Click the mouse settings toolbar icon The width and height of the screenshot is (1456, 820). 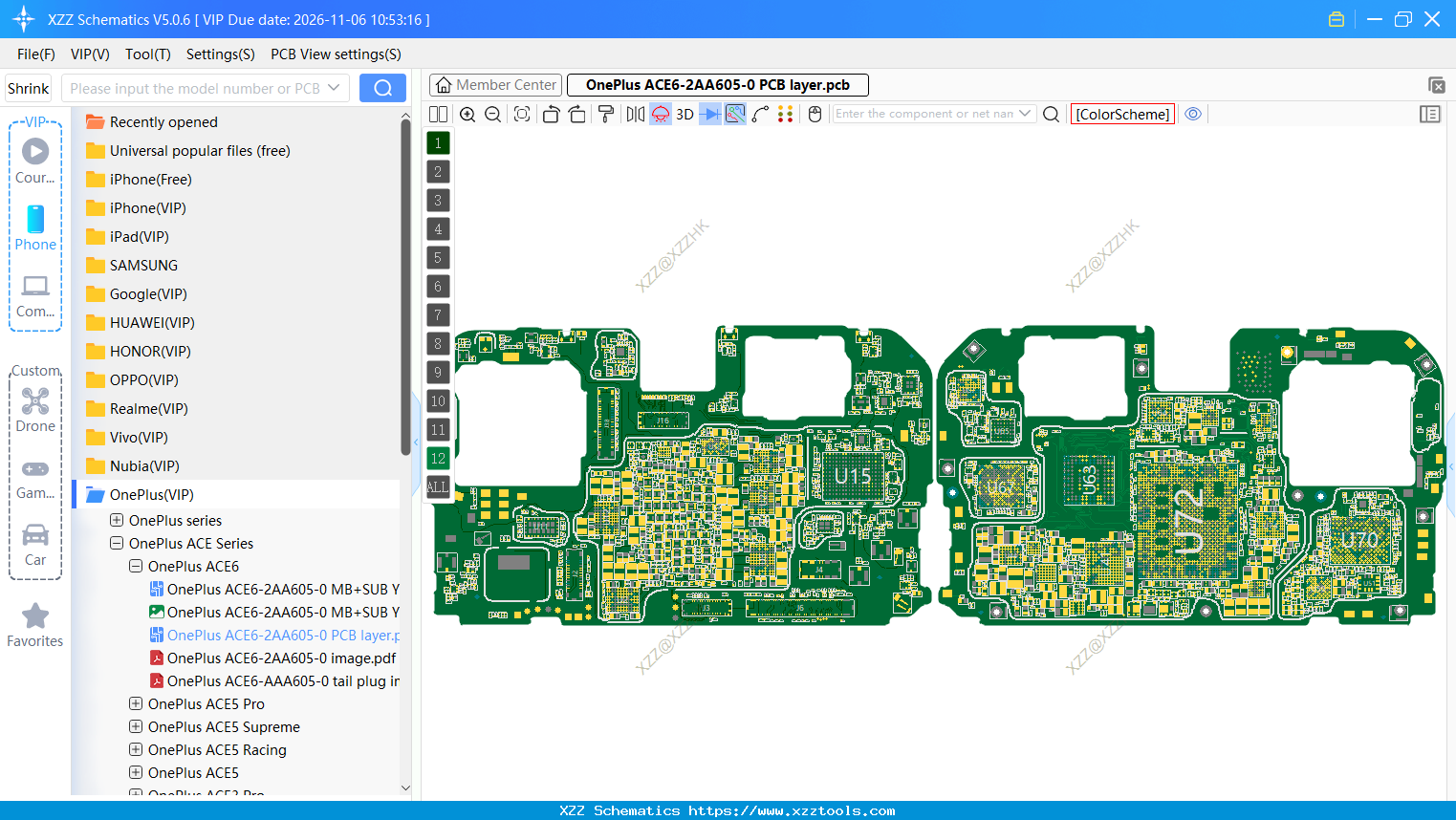(815, 114)
